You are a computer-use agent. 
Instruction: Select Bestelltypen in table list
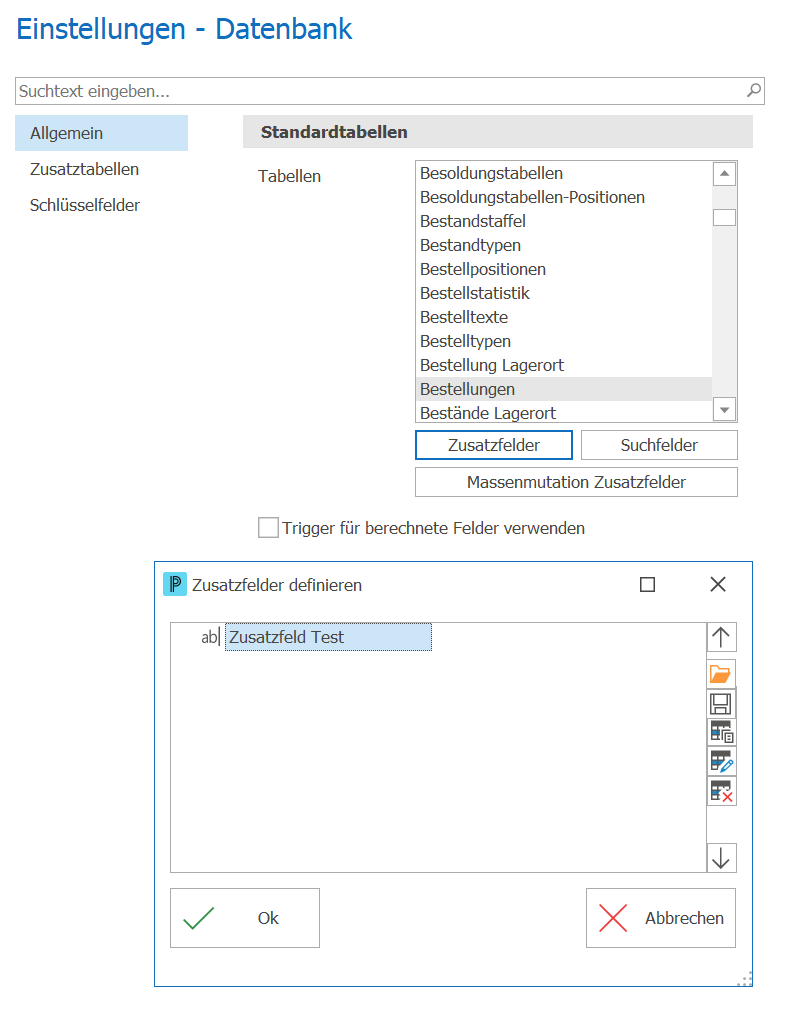click(564, 341)
